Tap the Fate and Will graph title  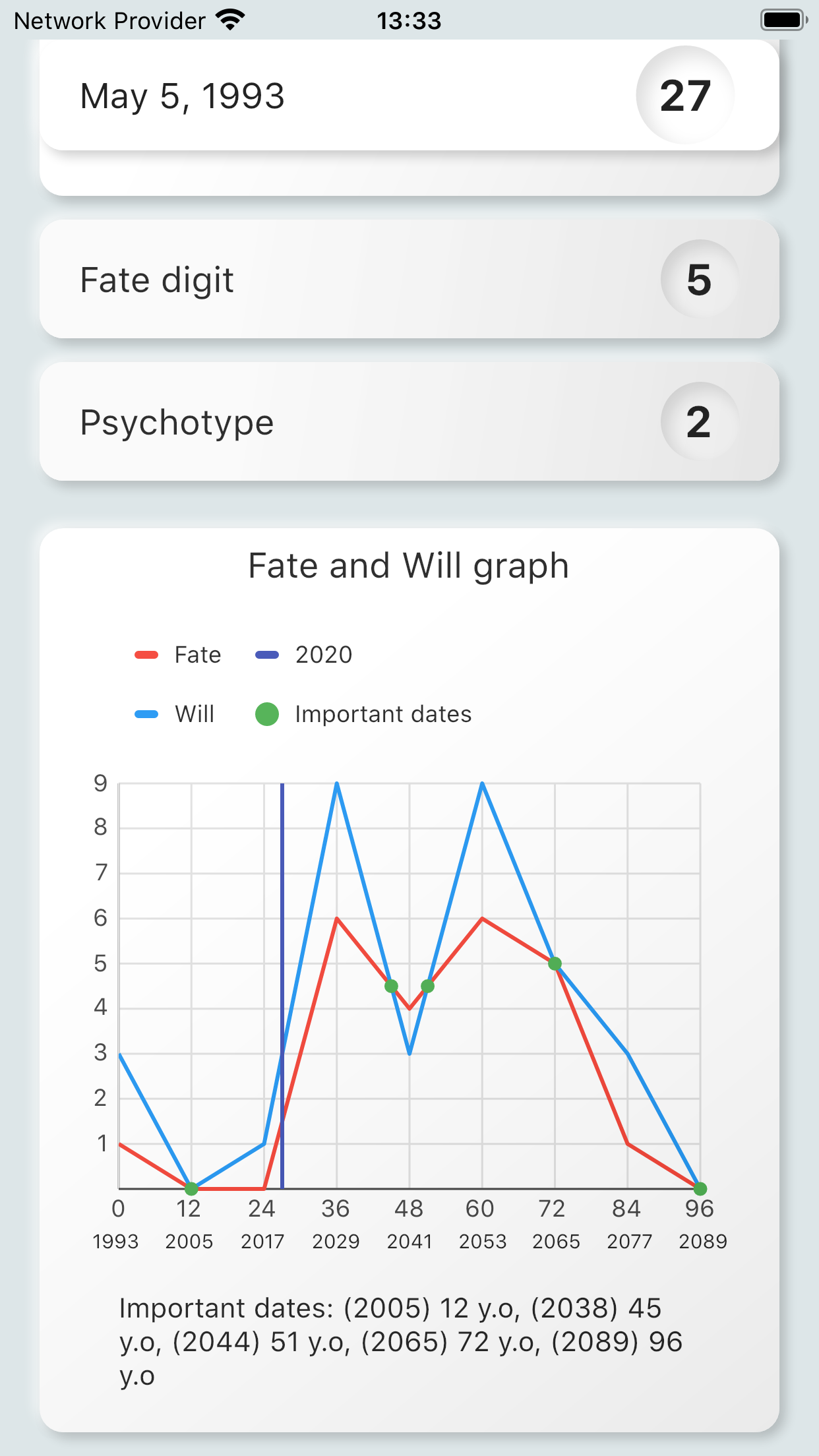pos(409,566)
